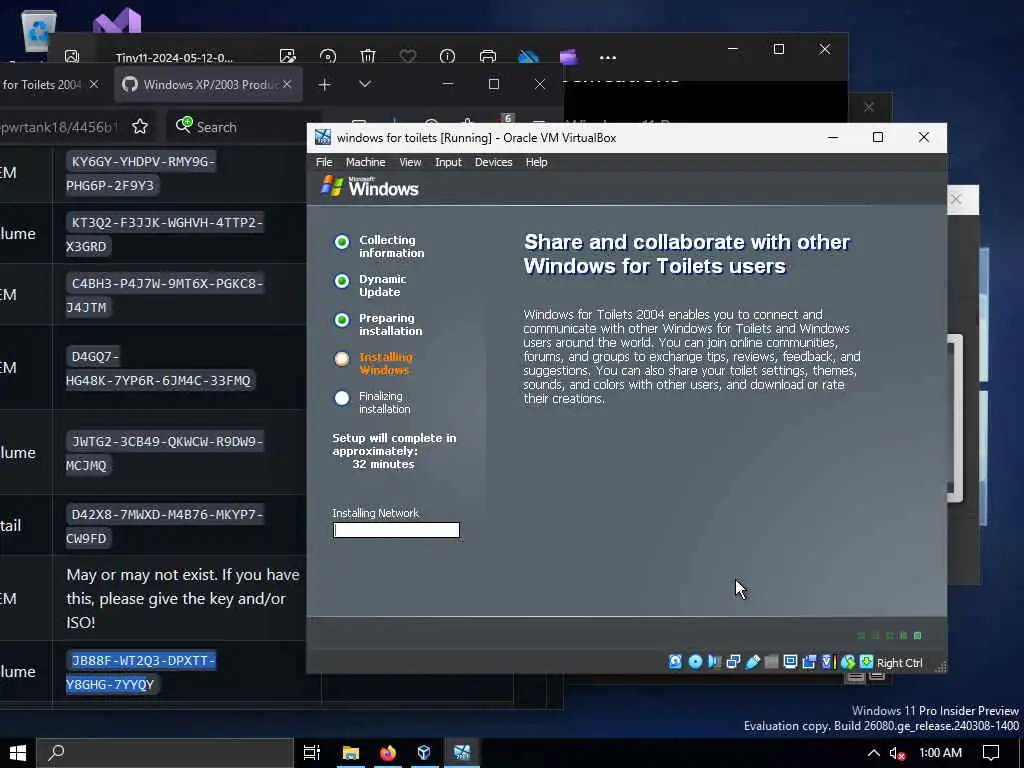
Task: Click the browser URL text 'pwrtank18/4456b'
Action: point(59,127)
